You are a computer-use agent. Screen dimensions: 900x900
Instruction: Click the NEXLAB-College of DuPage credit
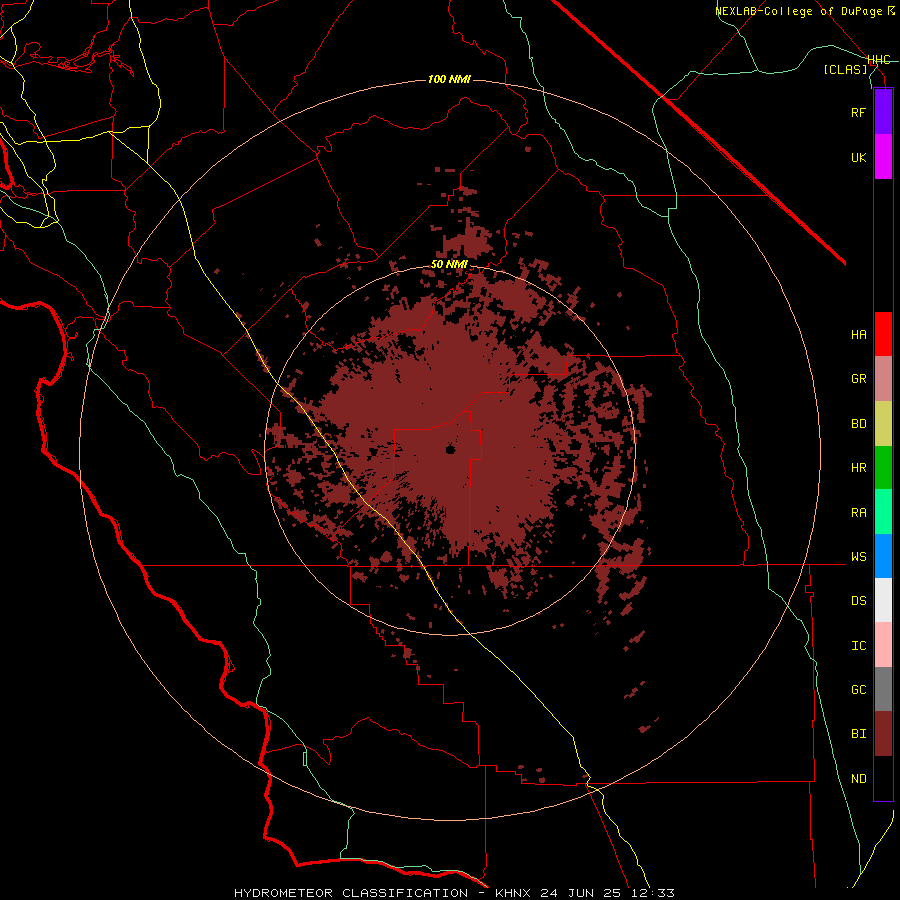pos(798,11)
